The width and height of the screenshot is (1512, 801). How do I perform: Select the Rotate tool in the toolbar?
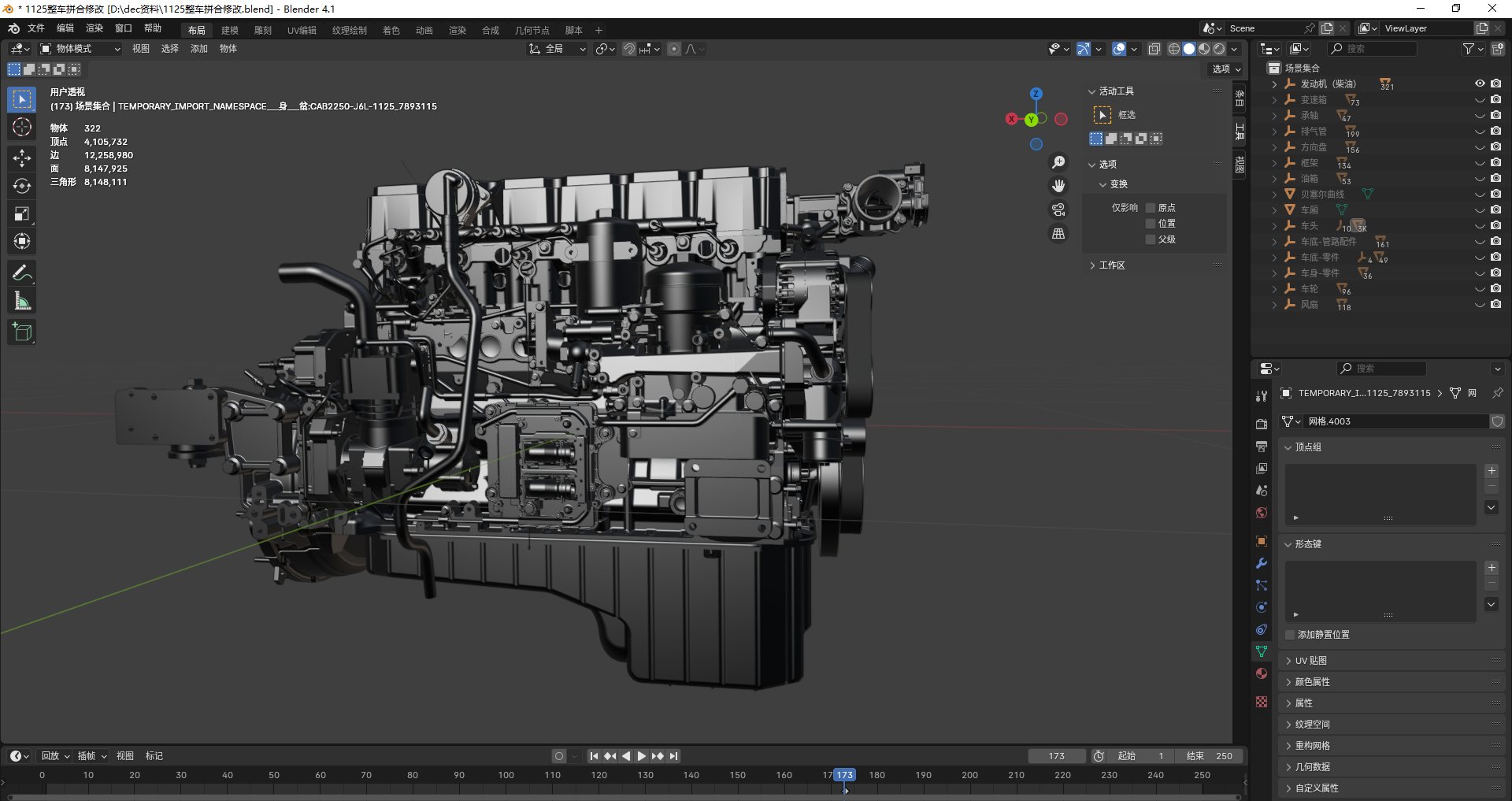pyautogui.click(x=22, y=186)
